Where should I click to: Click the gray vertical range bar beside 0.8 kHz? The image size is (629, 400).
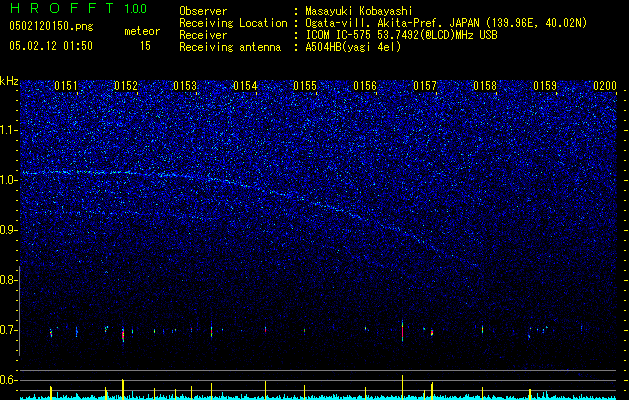pyautogui.click(x=19, y=310)
